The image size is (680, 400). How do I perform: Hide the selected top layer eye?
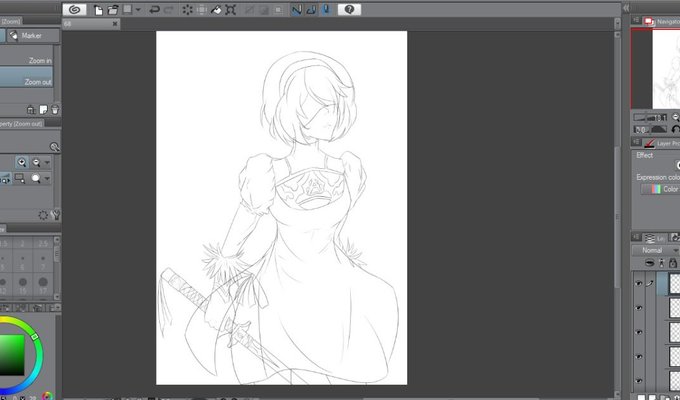click(x=639, y=283)
